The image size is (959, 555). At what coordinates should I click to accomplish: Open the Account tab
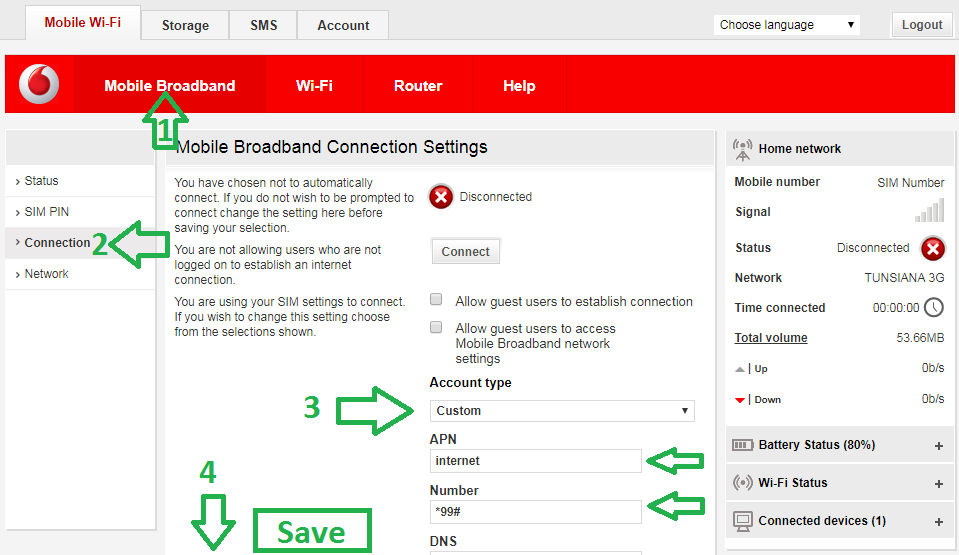[x=343, y=25]
